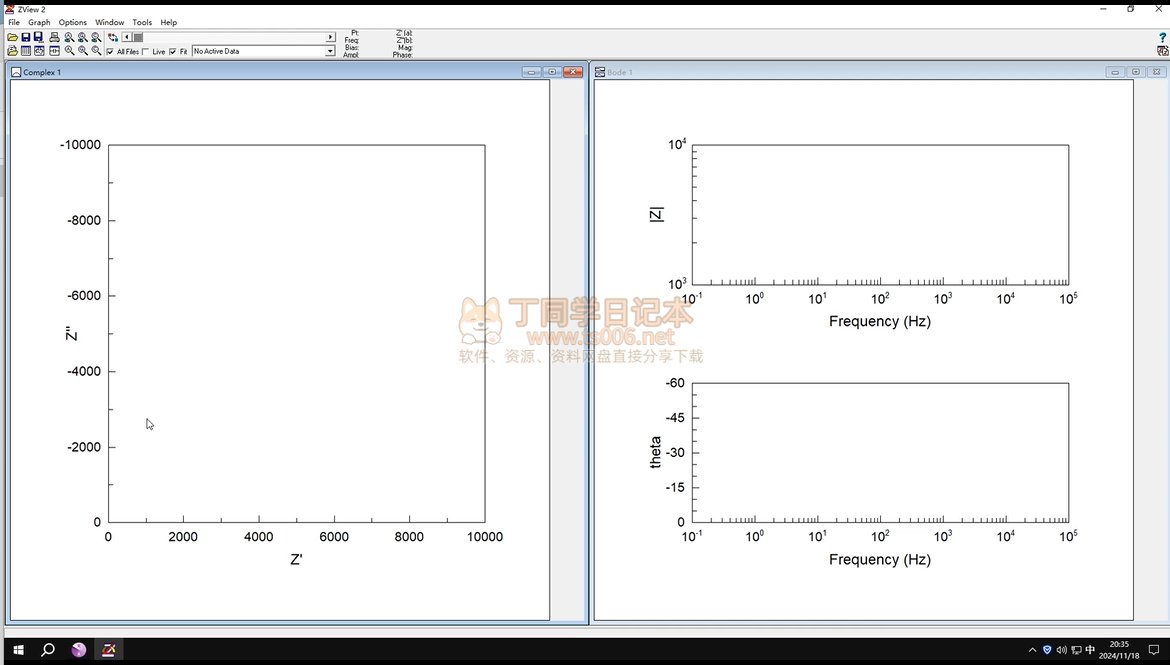Click the Complex 1 window title icon
1170x665 pixels.
[x=16, y=72]
